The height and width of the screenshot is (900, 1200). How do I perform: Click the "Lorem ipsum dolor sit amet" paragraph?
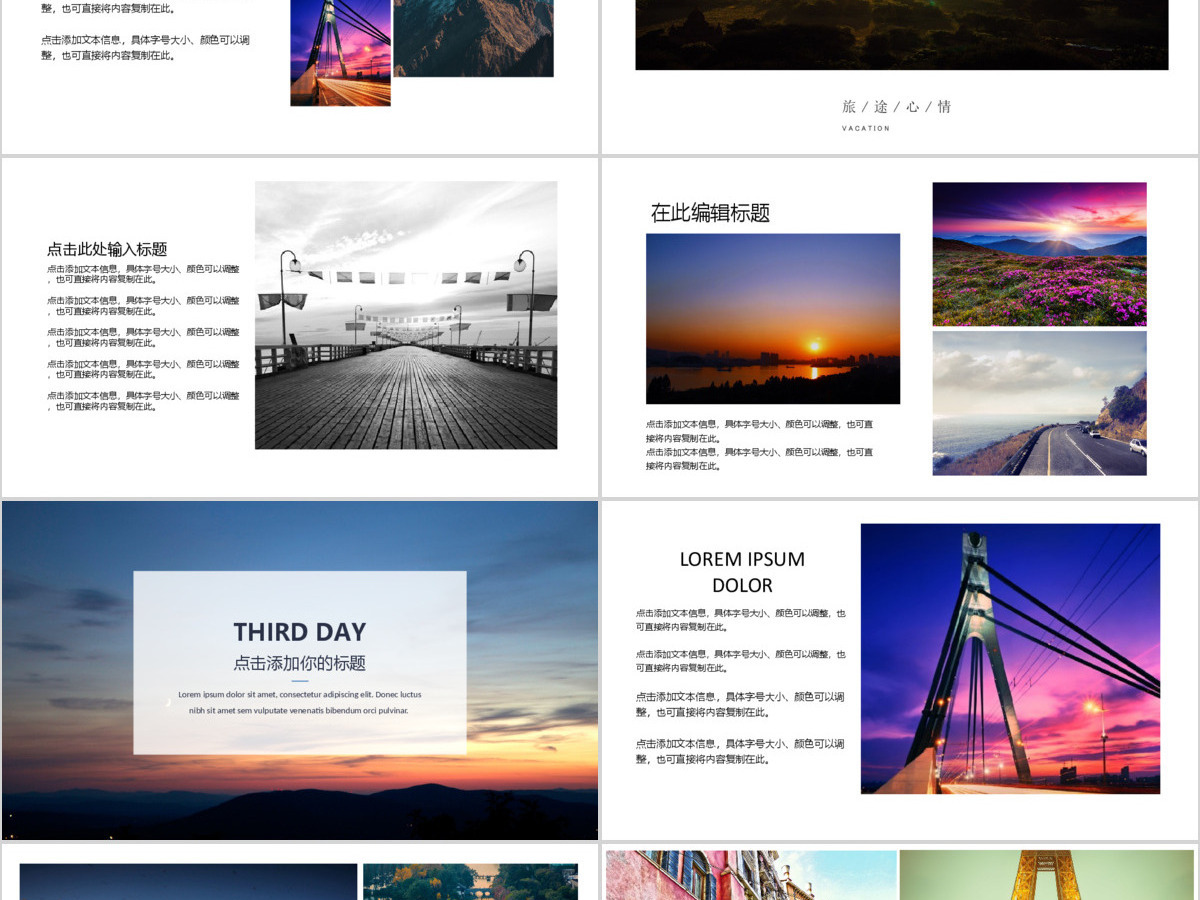(300, 702)
